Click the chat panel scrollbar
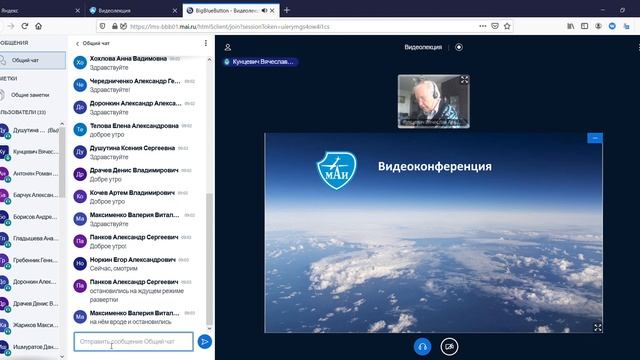This screenshot has width=640, height=360. (x=209, y=258)
